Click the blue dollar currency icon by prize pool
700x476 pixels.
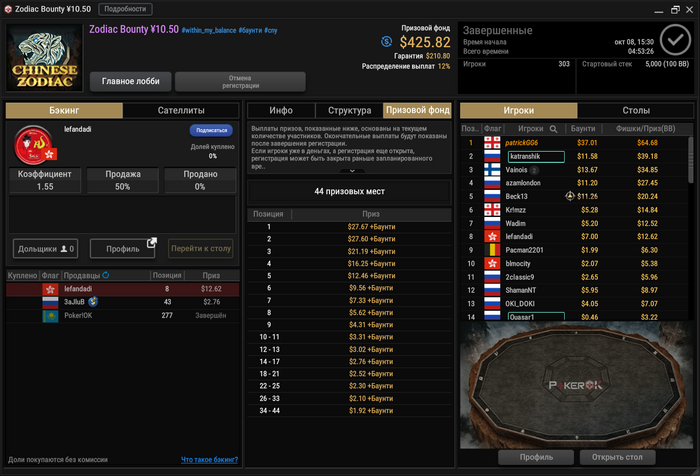click(x=387, y=42)
